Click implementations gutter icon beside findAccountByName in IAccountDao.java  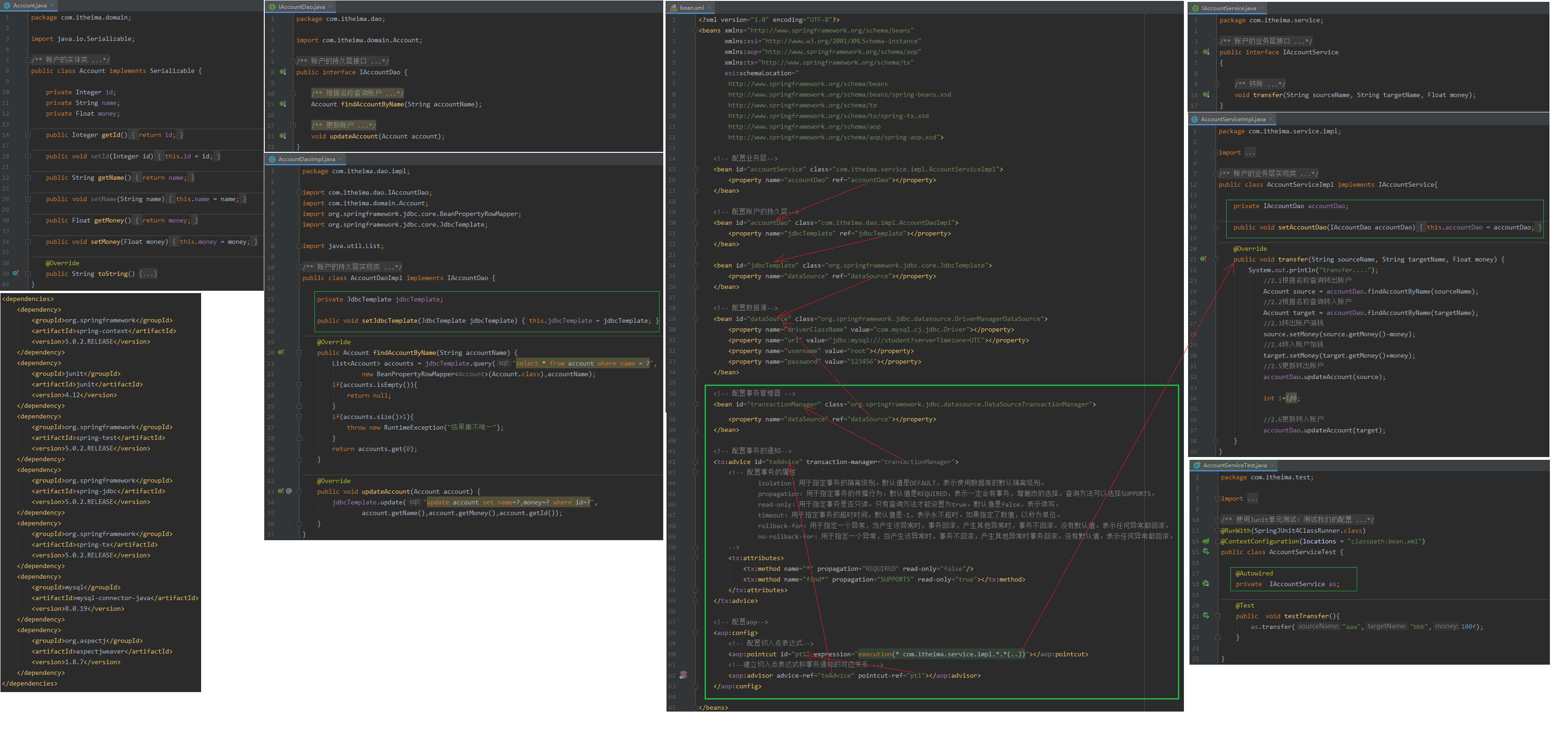click(x=282, y=104)
